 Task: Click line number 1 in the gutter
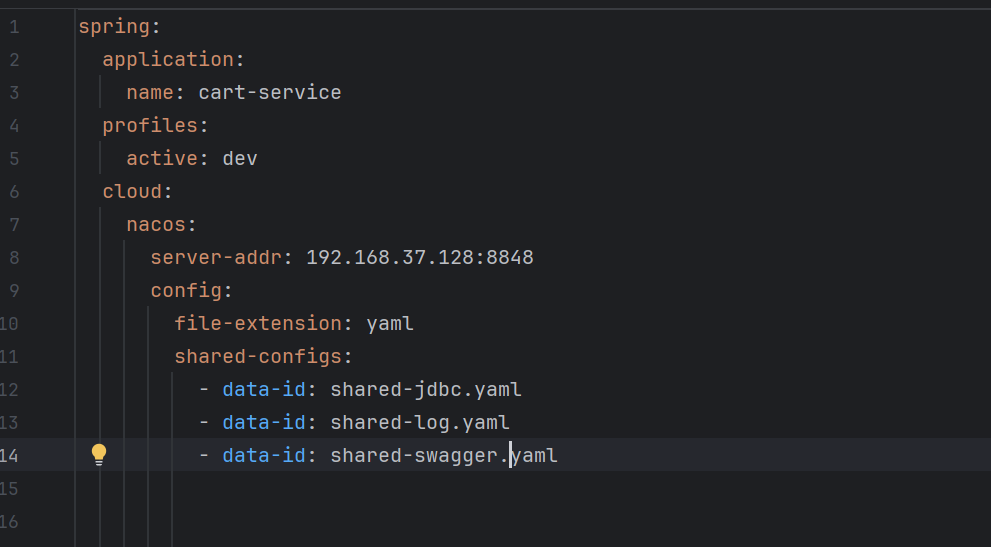[x=14, y=27]
